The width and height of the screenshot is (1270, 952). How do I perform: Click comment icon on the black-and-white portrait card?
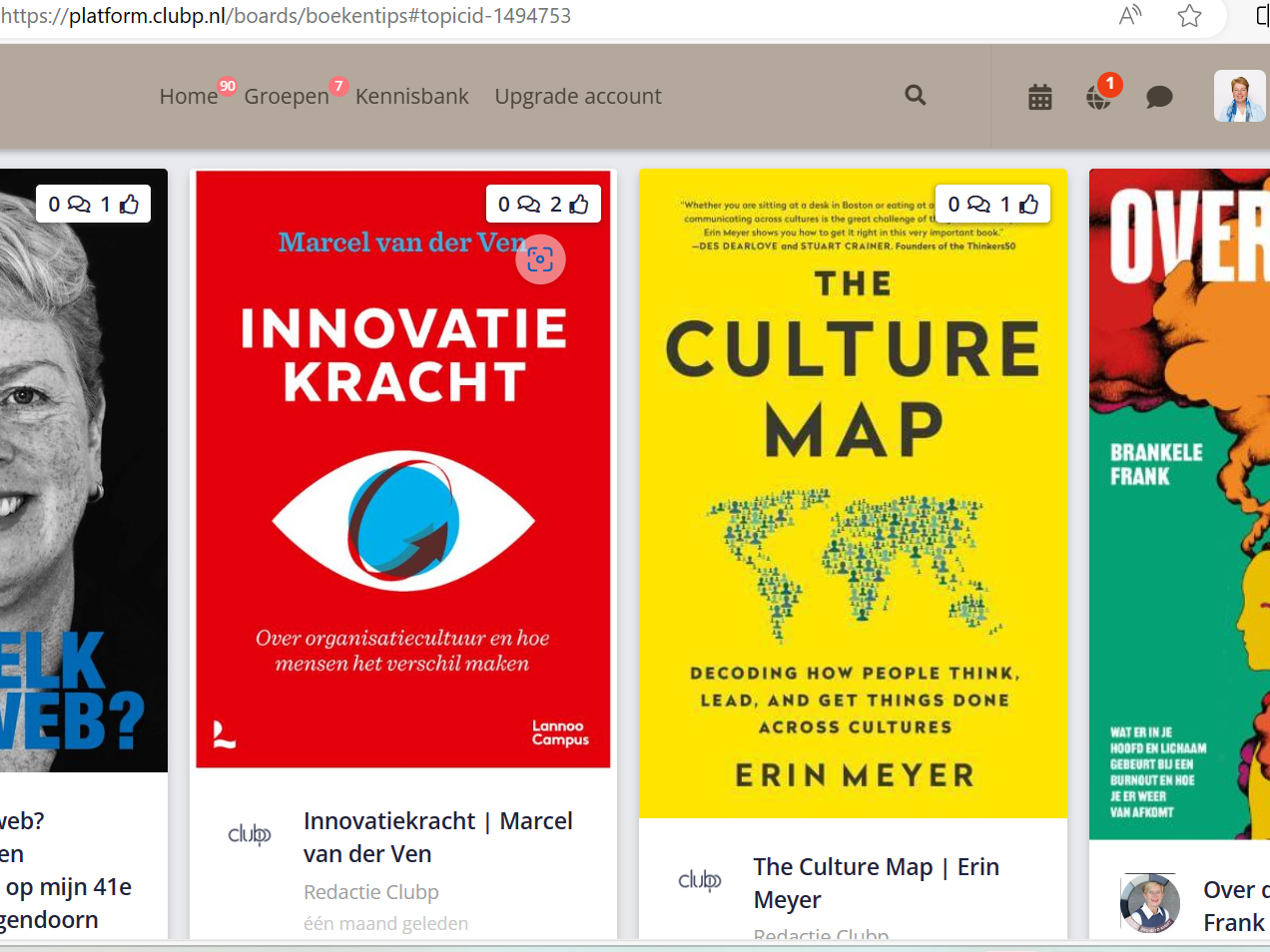coord(79,205)
